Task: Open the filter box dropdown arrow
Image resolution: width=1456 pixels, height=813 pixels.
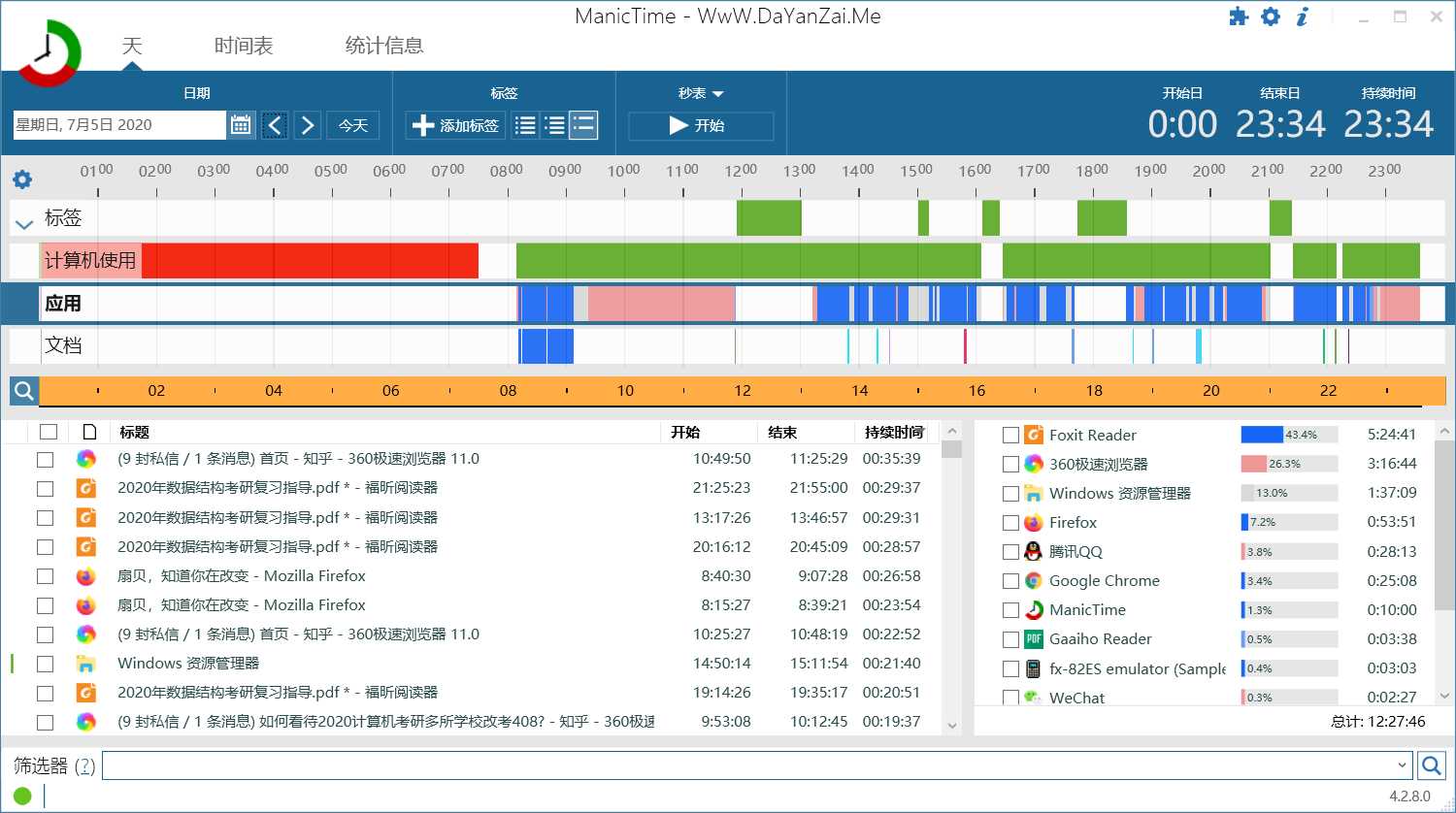Action: [1402, 765]
